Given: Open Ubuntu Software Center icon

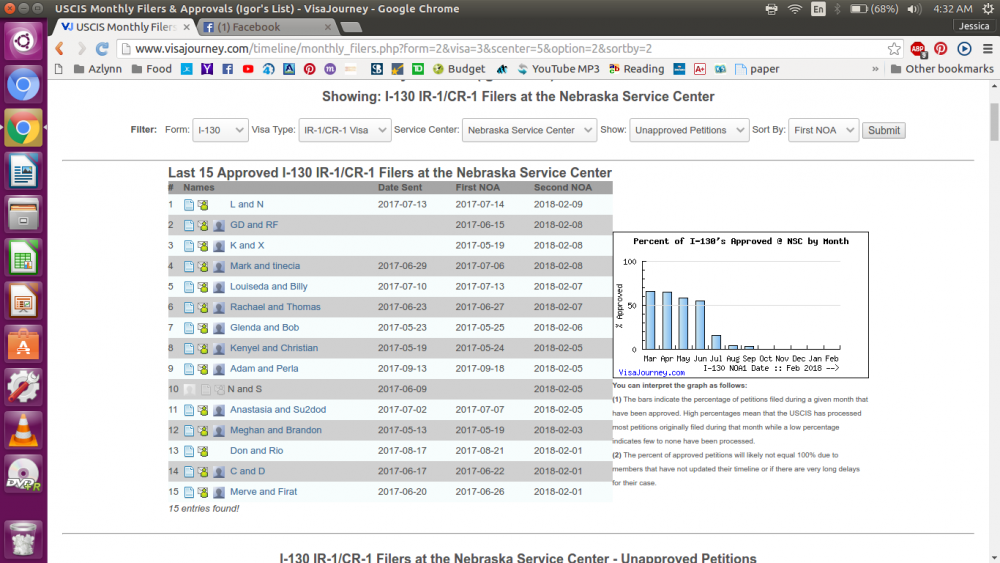Looking at the screenshot, I should [23, 344].
